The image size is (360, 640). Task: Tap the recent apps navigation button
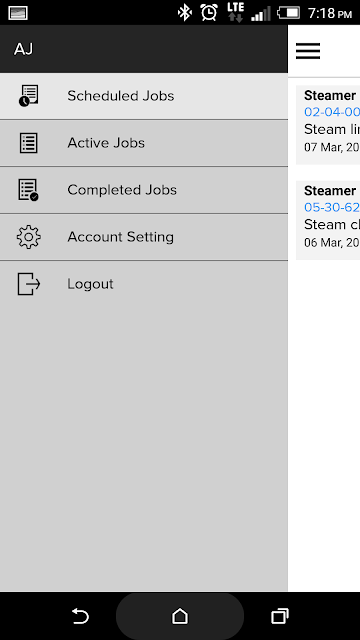[x=280, y=616]
